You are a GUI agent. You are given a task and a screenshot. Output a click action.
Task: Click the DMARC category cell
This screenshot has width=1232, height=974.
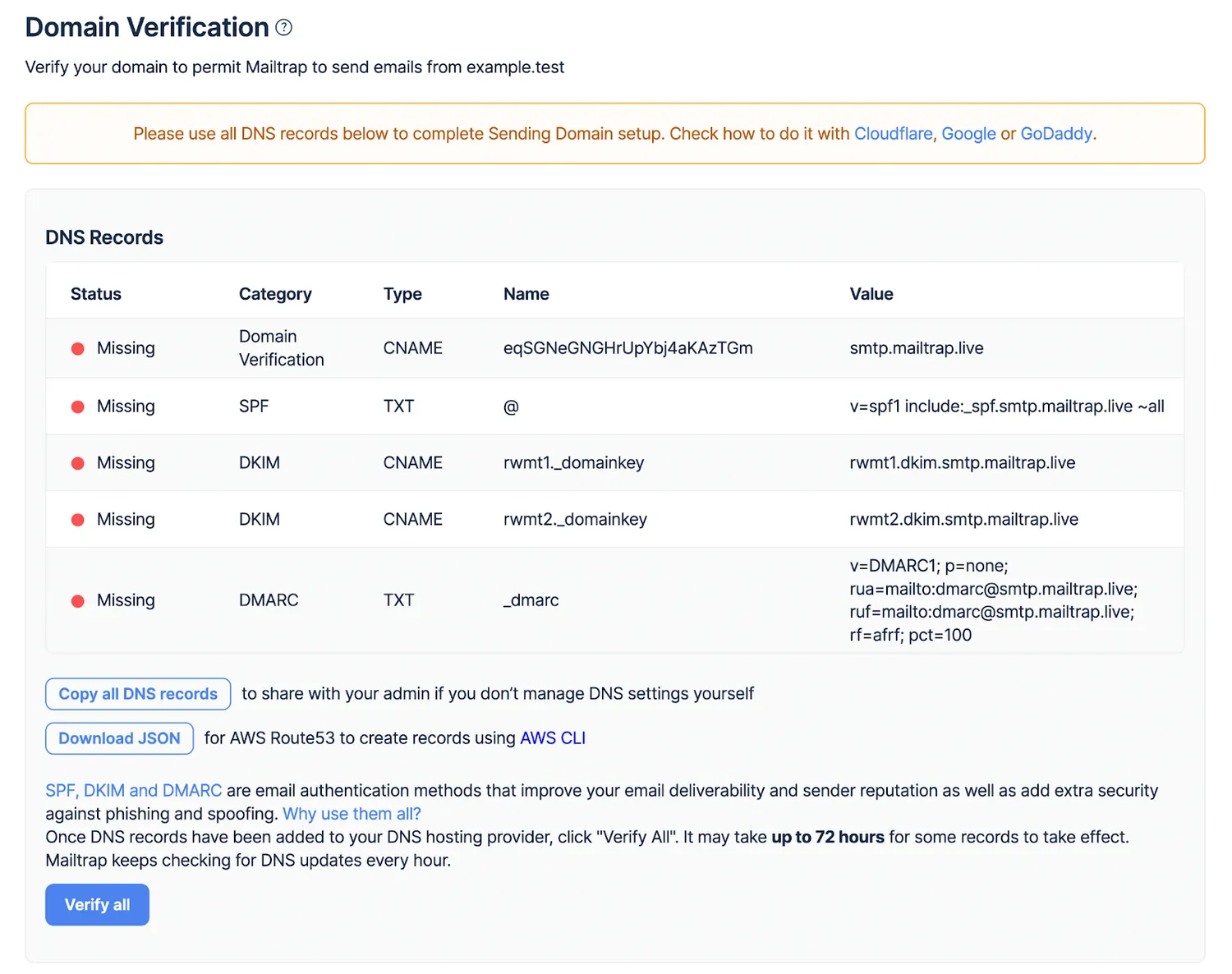click(269, 600)
